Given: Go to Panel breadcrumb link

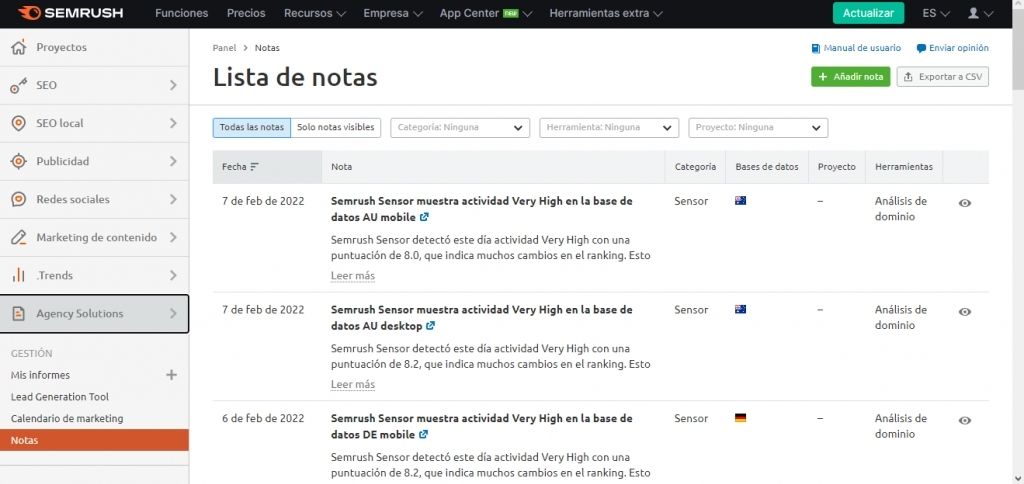Looking at the screenshot, I should (x=225, y=48).
